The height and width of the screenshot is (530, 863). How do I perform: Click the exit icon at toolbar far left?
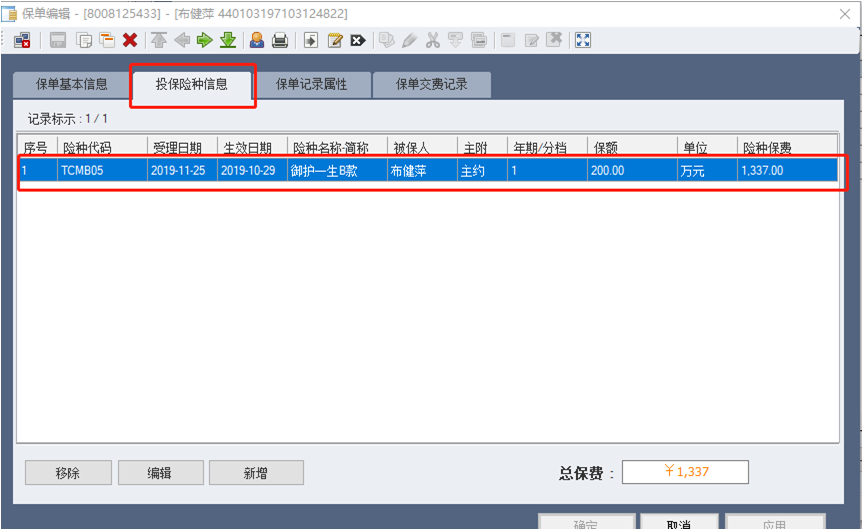[22, 40]
